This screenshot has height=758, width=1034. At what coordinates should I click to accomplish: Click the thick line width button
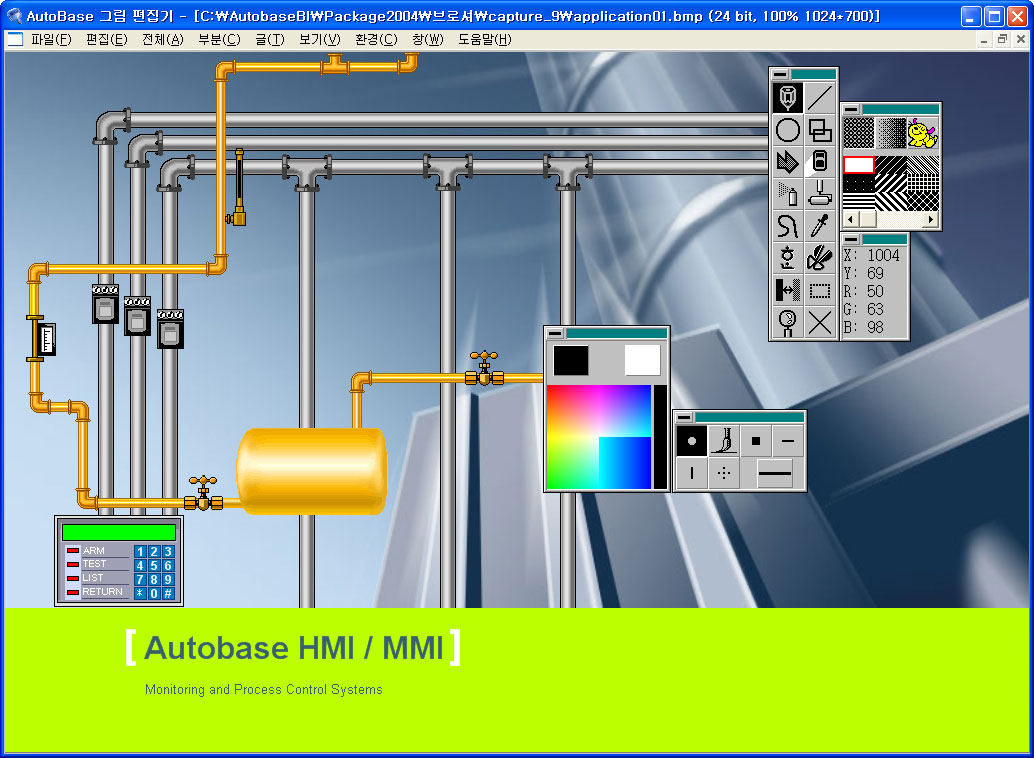(x=774, y=473)
